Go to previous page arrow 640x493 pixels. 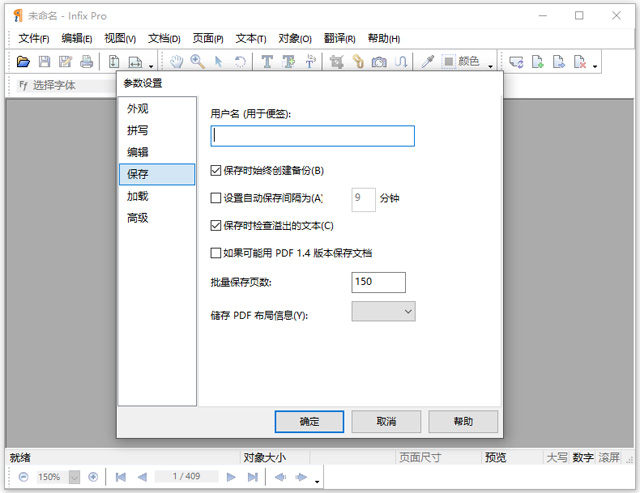(x=142, y=477)
